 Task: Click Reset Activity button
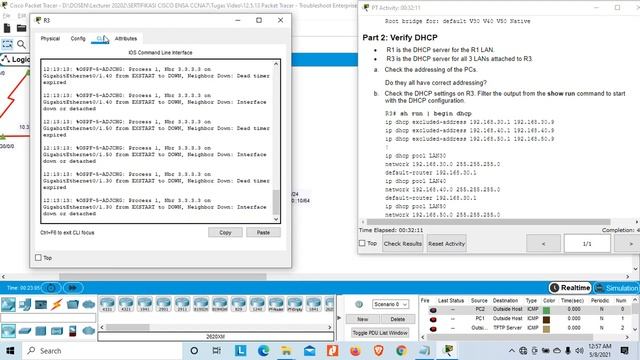[447, 244]
